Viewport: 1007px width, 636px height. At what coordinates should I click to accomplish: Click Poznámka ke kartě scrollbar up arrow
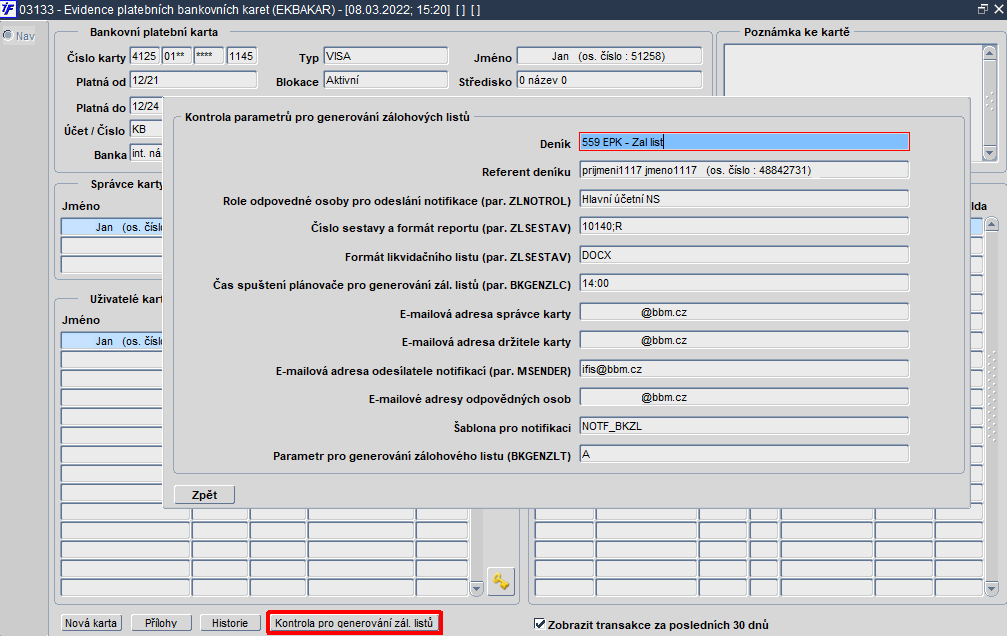point(990,53)
